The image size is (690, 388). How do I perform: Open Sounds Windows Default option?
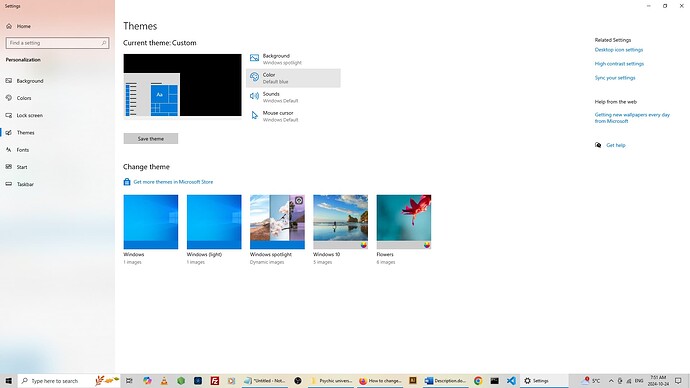tap(293, 97)
